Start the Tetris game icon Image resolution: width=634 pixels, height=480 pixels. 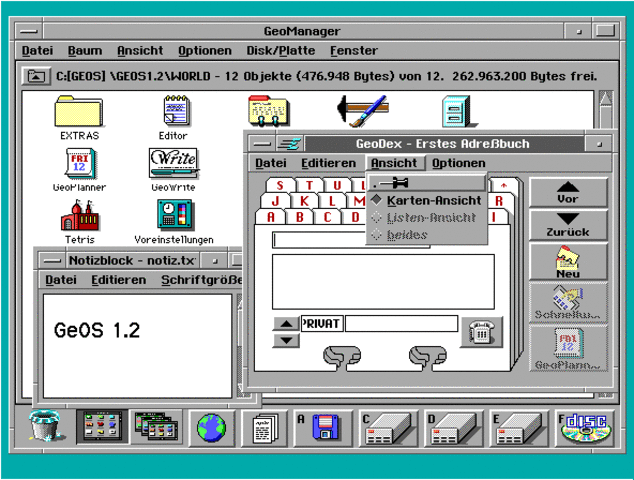pos(80,216)
